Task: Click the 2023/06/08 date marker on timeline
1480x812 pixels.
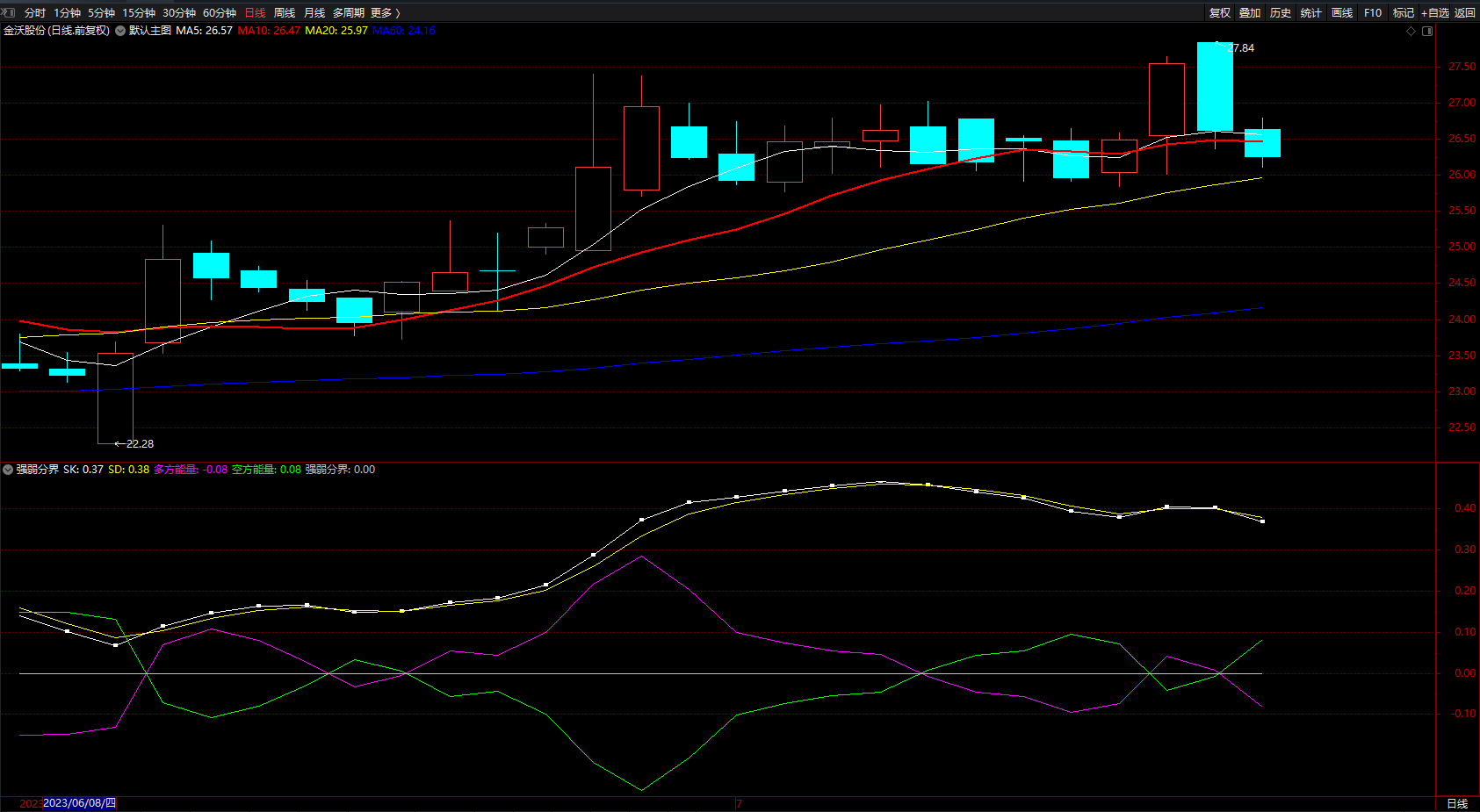Action: point(79,803)
